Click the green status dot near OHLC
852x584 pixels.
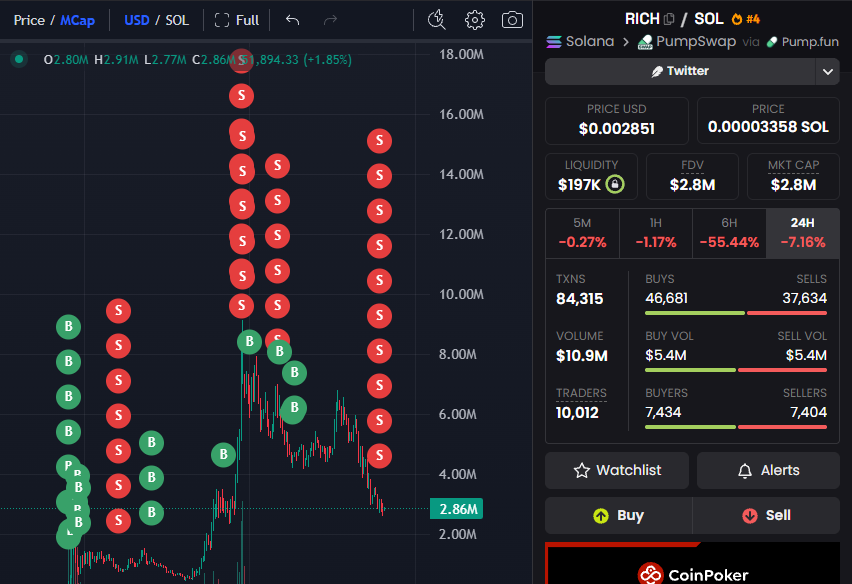click(x=19, y=59)
